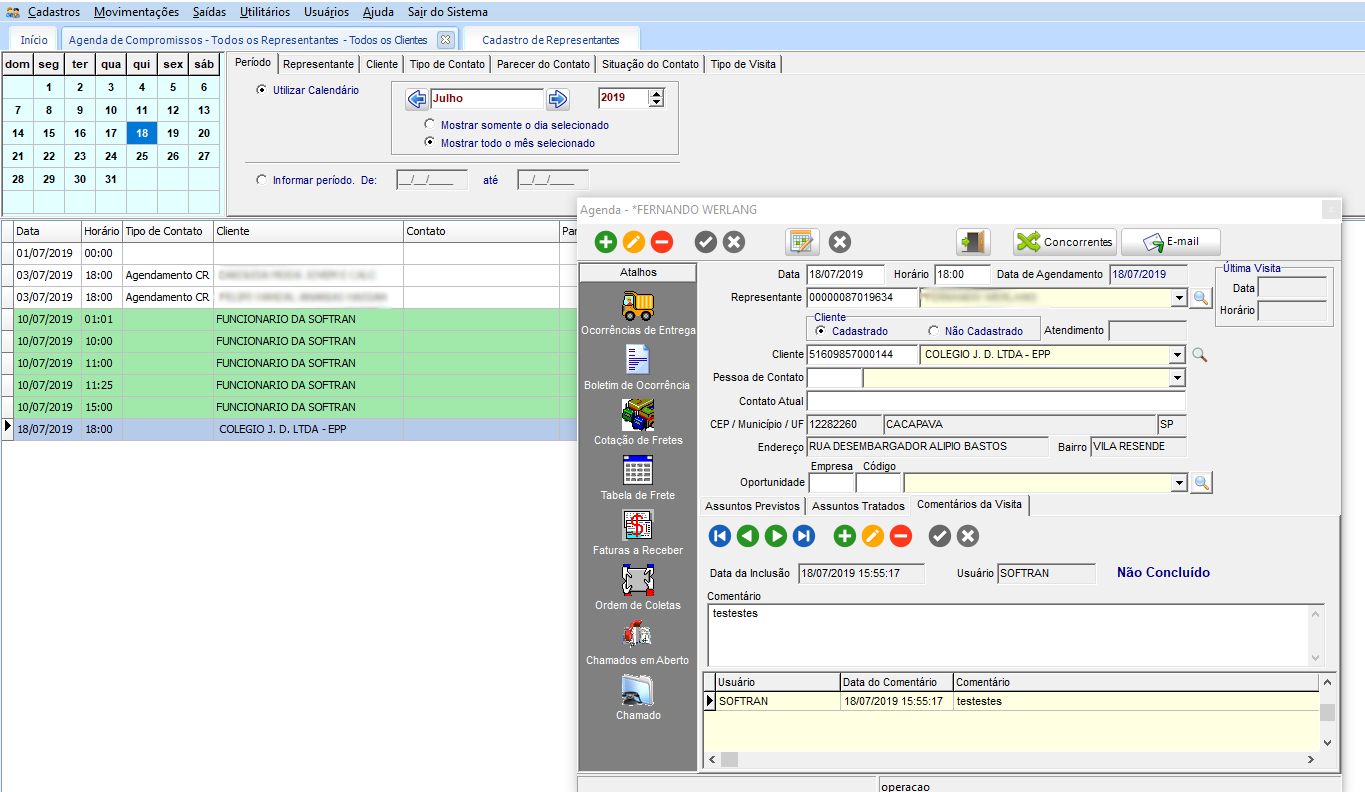The width and height of the screenshot is (1365, 792).
Task: Open Chamados em Aberto shortcut
Action: tap(637, 635)
